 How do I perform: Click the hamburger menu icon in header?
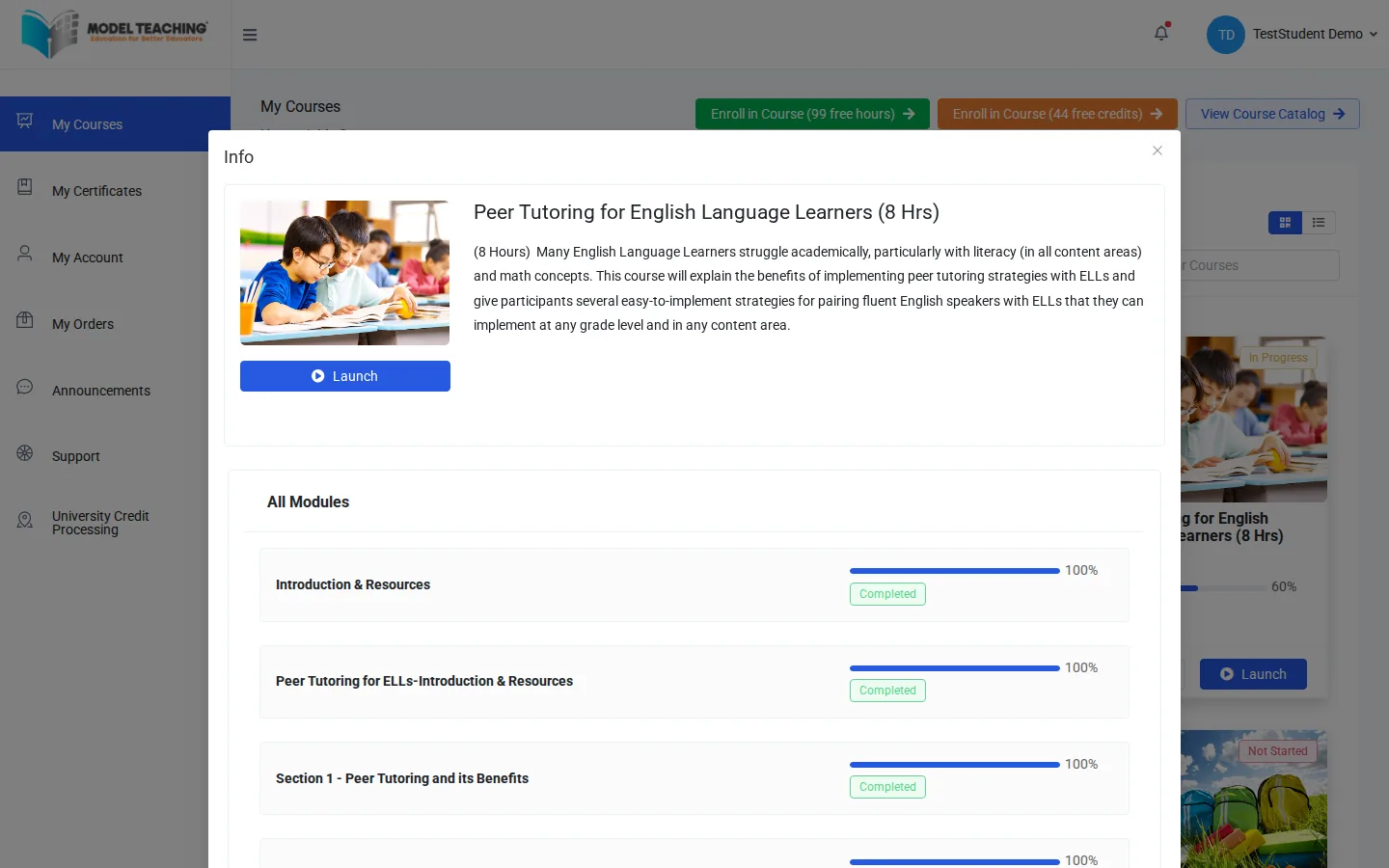[250, 35]
